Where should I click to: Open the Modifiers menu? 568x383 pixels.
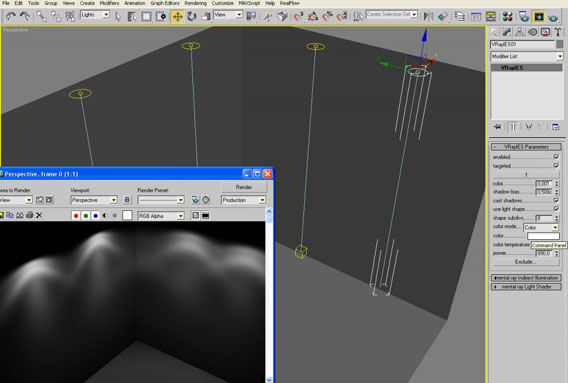(x=109, y=3)
